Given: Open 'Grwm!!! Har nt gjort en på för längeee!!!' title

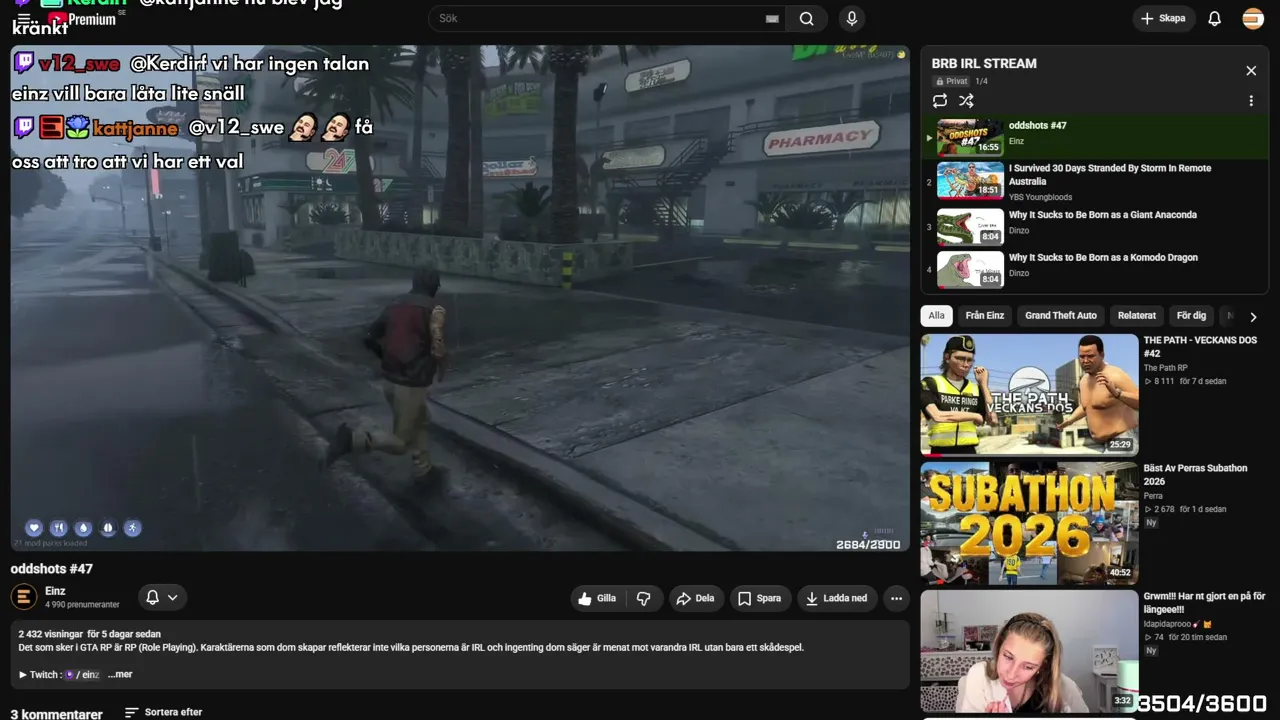Looking at the screenshot, I should (x=1204, y=603).
